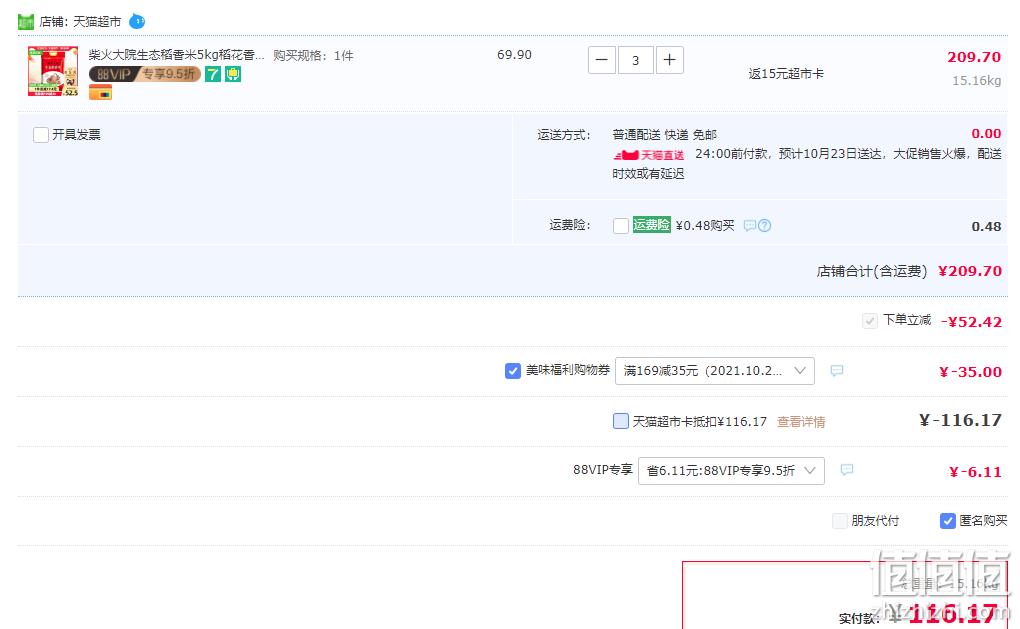
Task: Click the 返15元超市卡 promotion text
Action: tap(786, 74)
